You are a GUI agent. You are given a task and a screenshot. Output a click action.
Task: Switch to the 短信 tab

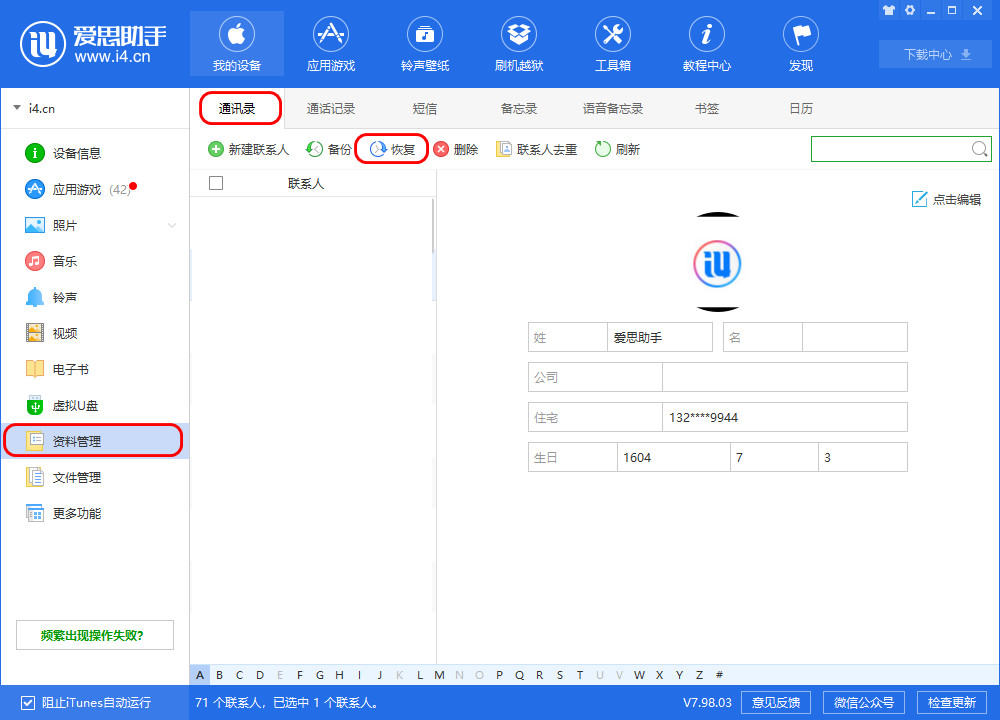(425, 109)
